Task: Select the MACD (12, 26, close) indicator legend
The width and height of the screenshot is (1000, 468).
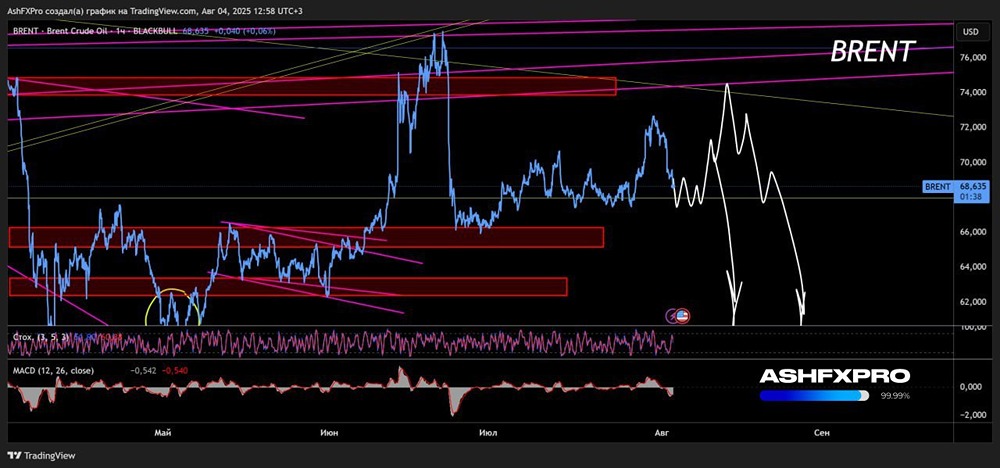Action: click(52, 370)
